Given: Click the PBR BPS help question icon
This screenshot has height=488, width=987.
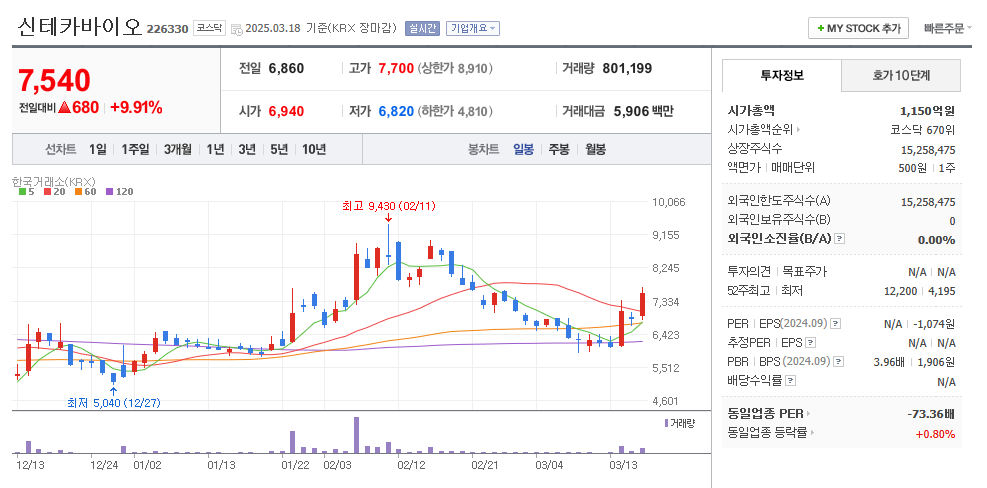Looking at the screenshot, I should (836, 361).
